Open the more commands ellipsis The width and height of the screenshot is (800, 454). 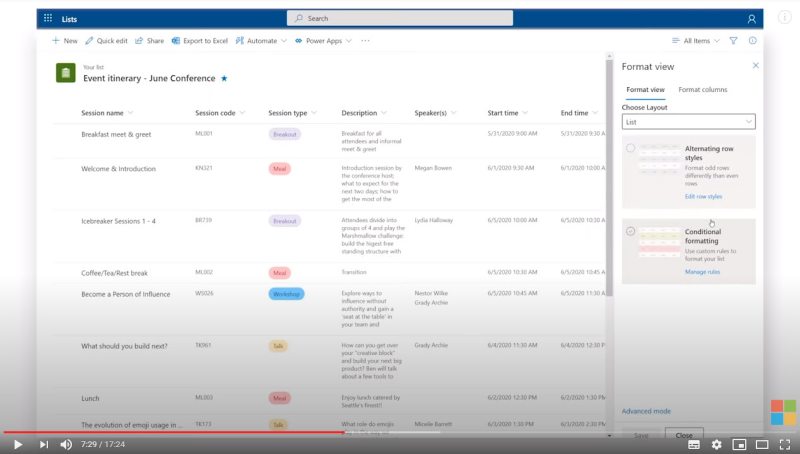click(x=365, y=41)
